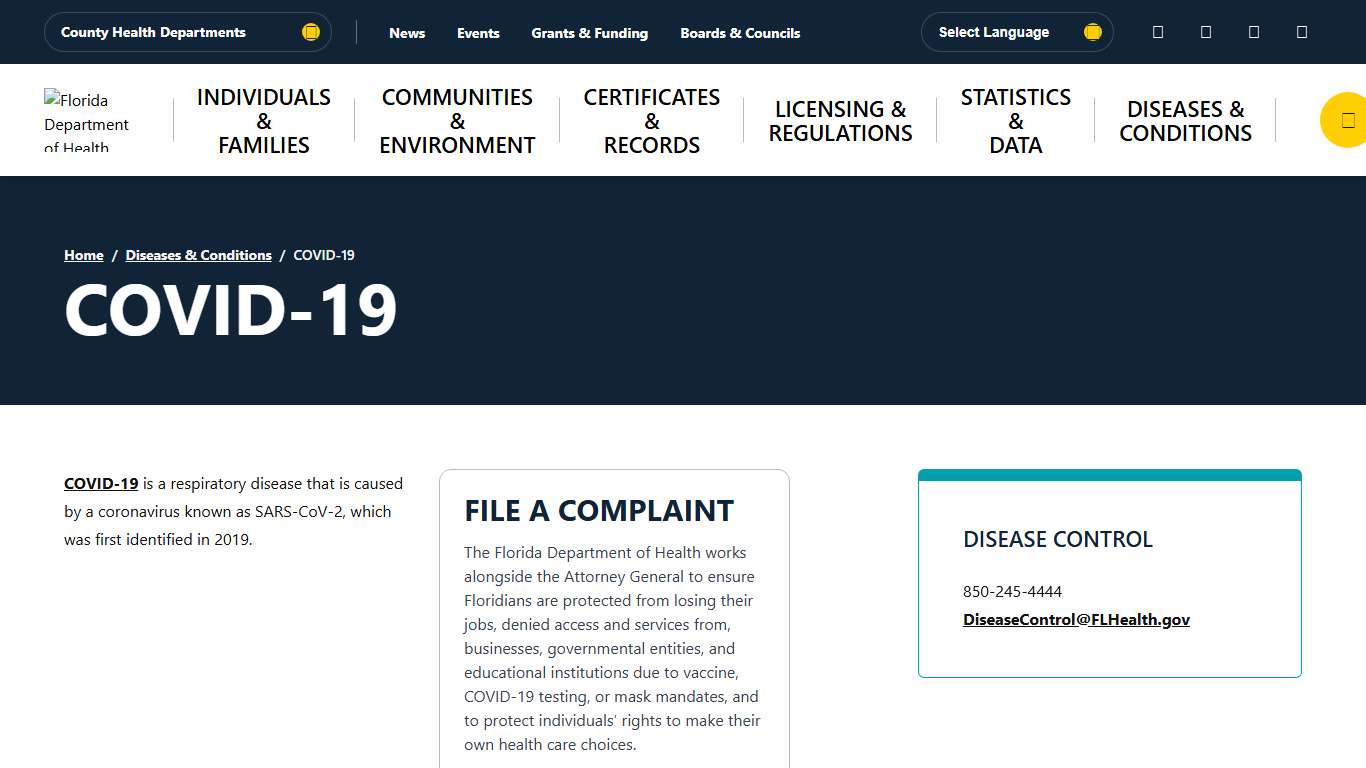Screen dimensions: 1366x768
Task: Click the Home breadcrumb link
Action: tap(84, 255)
